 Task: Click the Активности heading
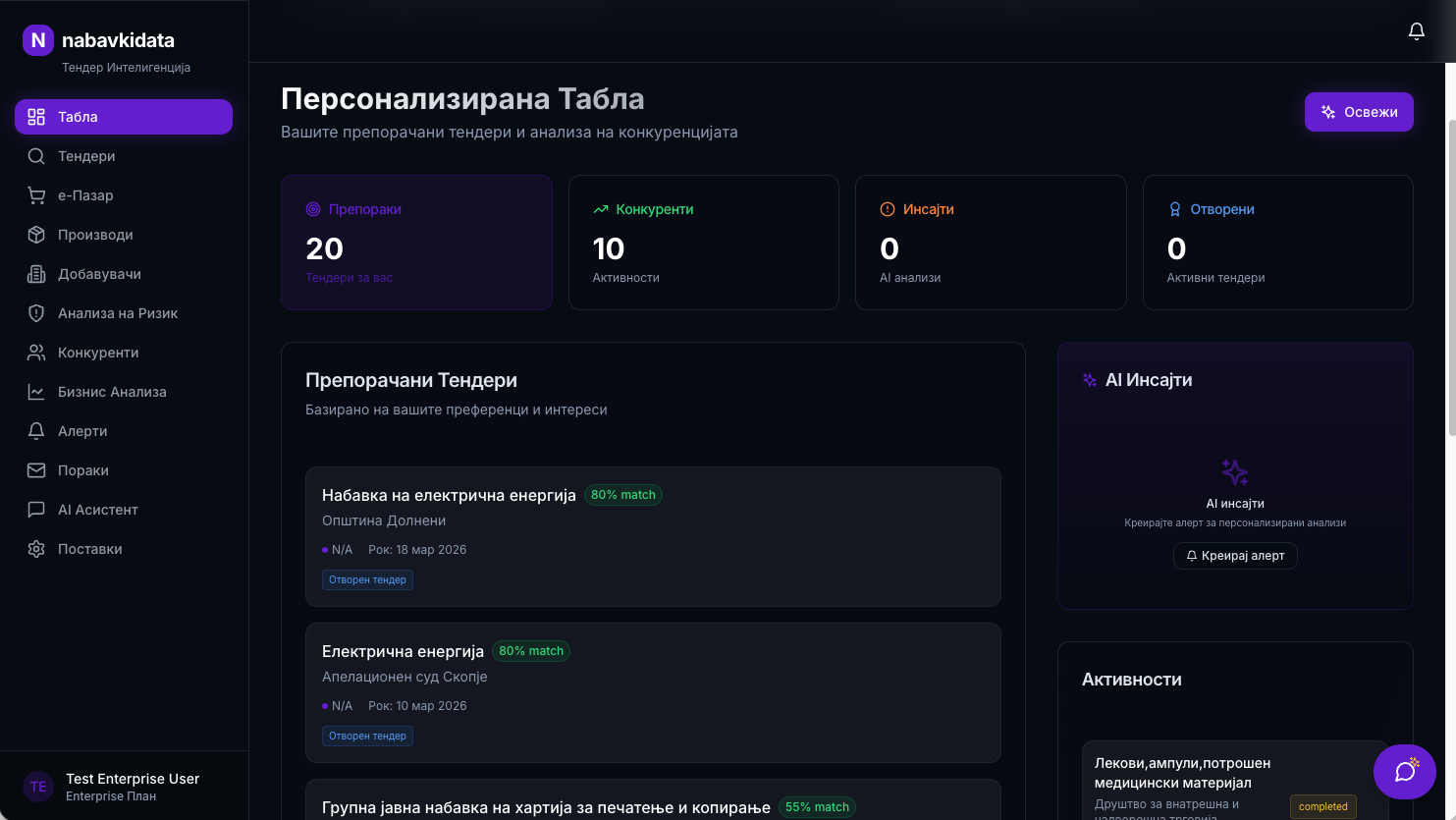(1132, 680)
